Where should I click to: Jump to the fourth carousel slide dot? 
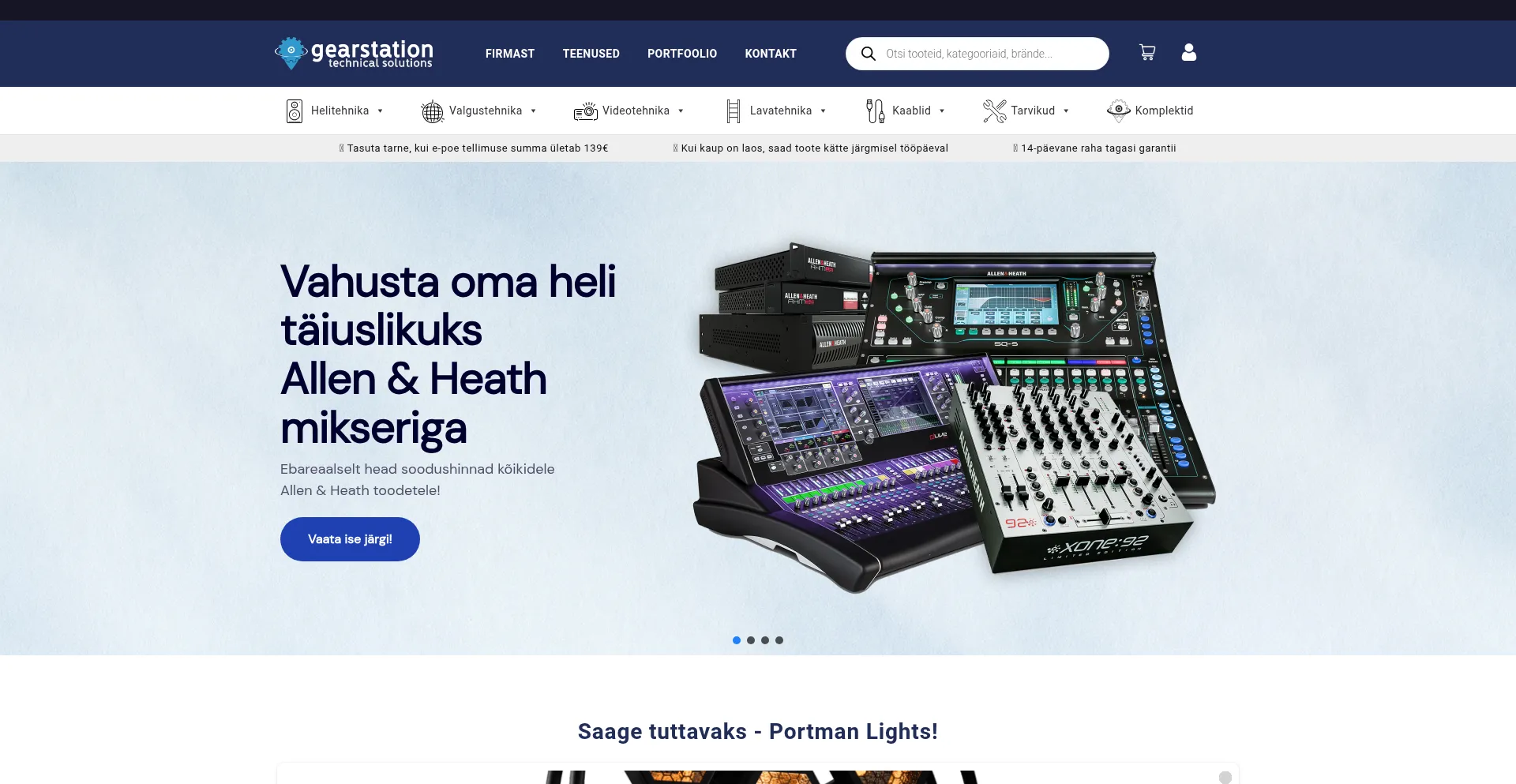[x=779, y=640]
